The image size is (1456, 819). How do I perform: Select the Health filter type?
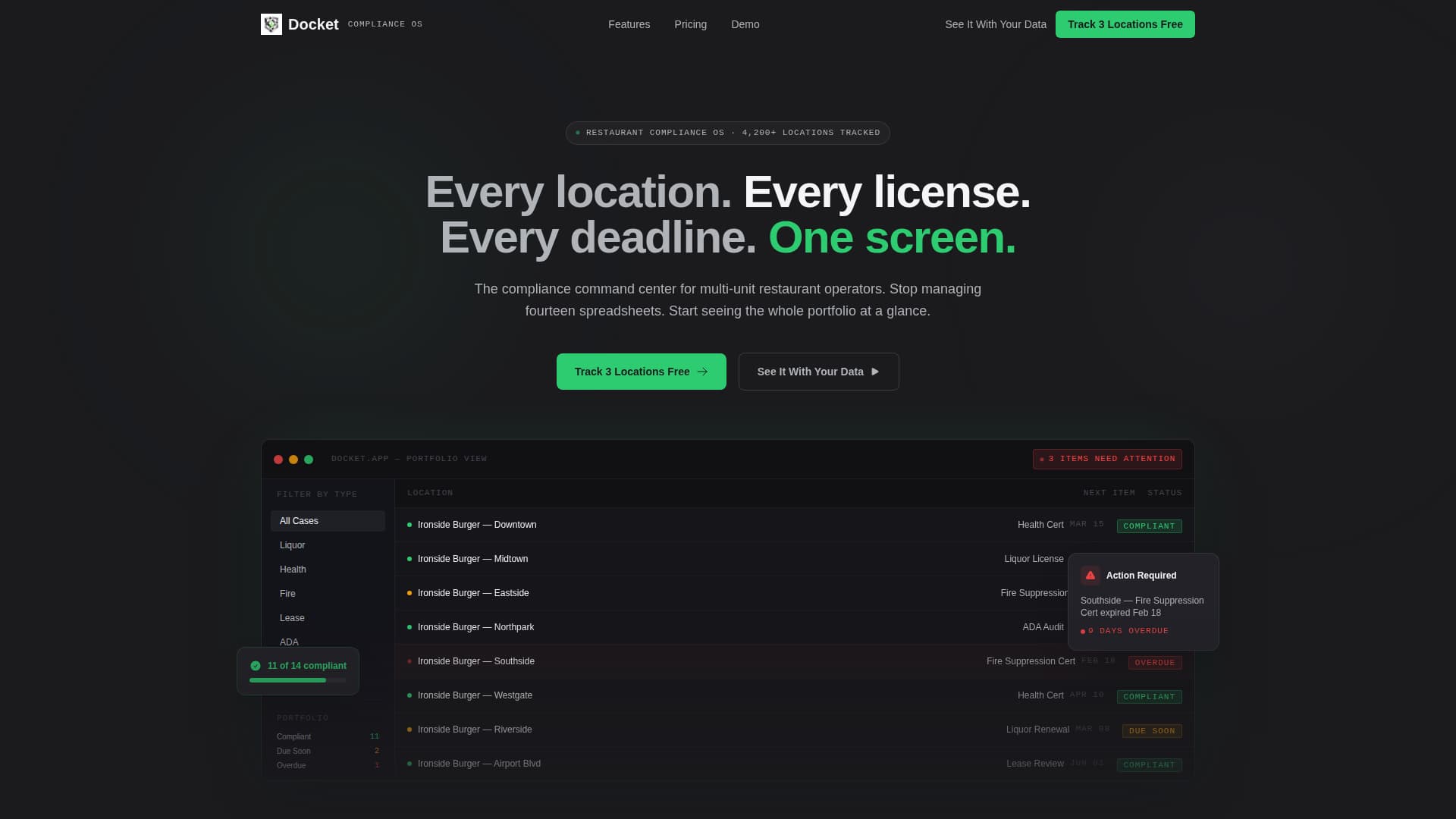pyautogui.click(x=293, y=569)
